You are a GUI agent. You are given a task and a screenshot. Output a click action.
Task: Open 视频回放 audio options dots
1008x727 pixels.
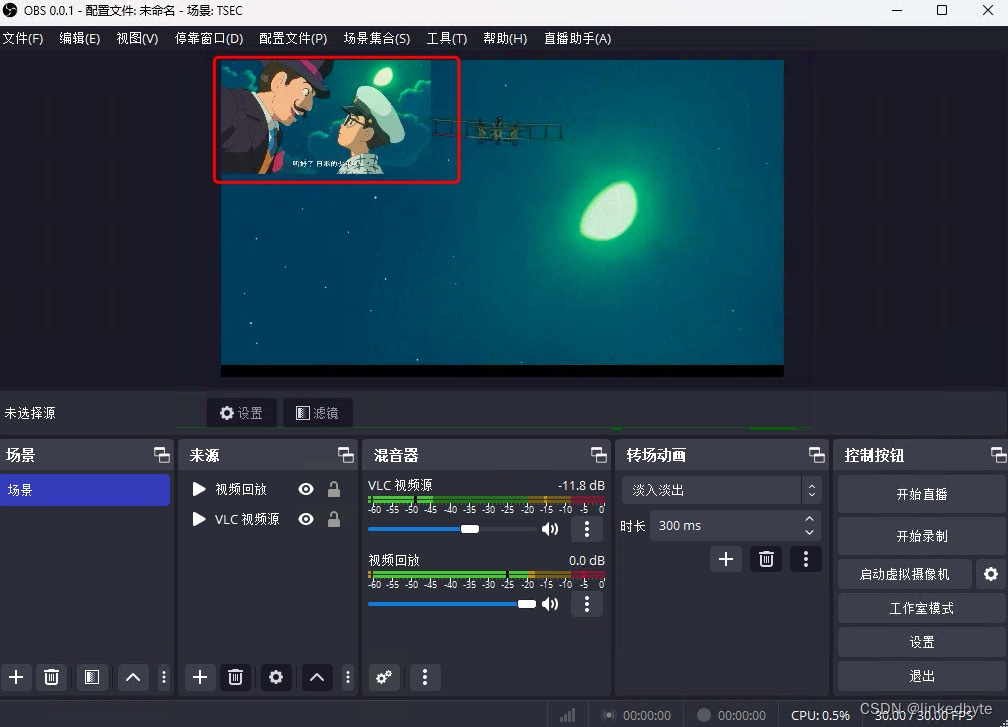586,604
